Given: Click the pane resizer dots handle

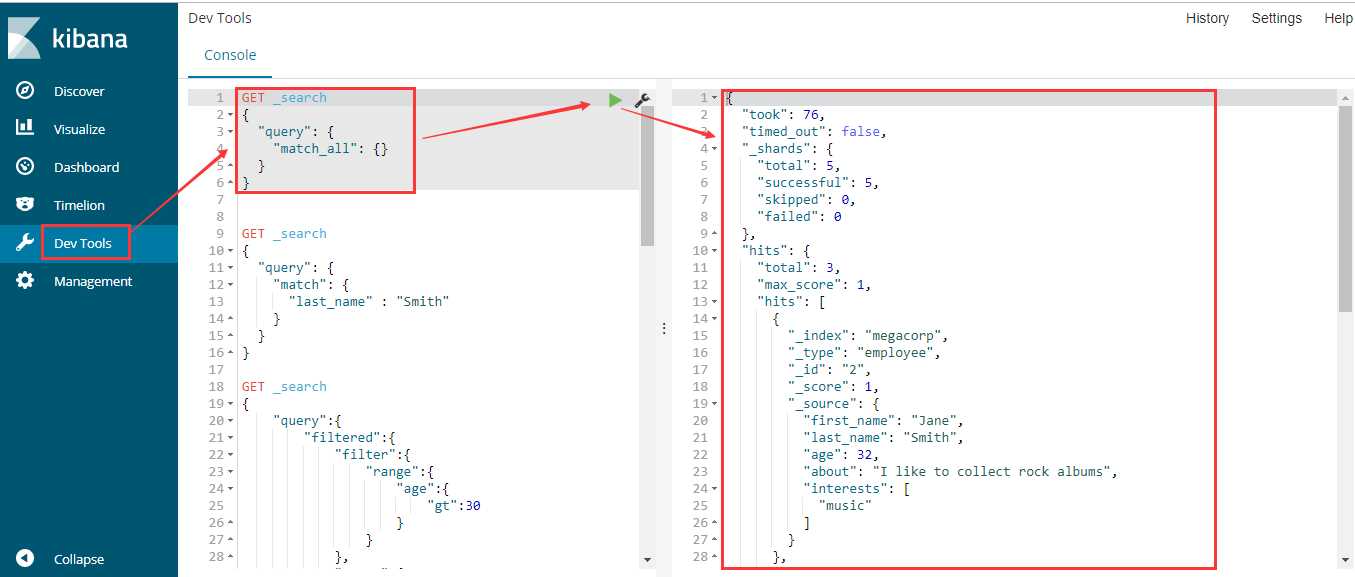Looking at the screenshot, I should 664,328.
